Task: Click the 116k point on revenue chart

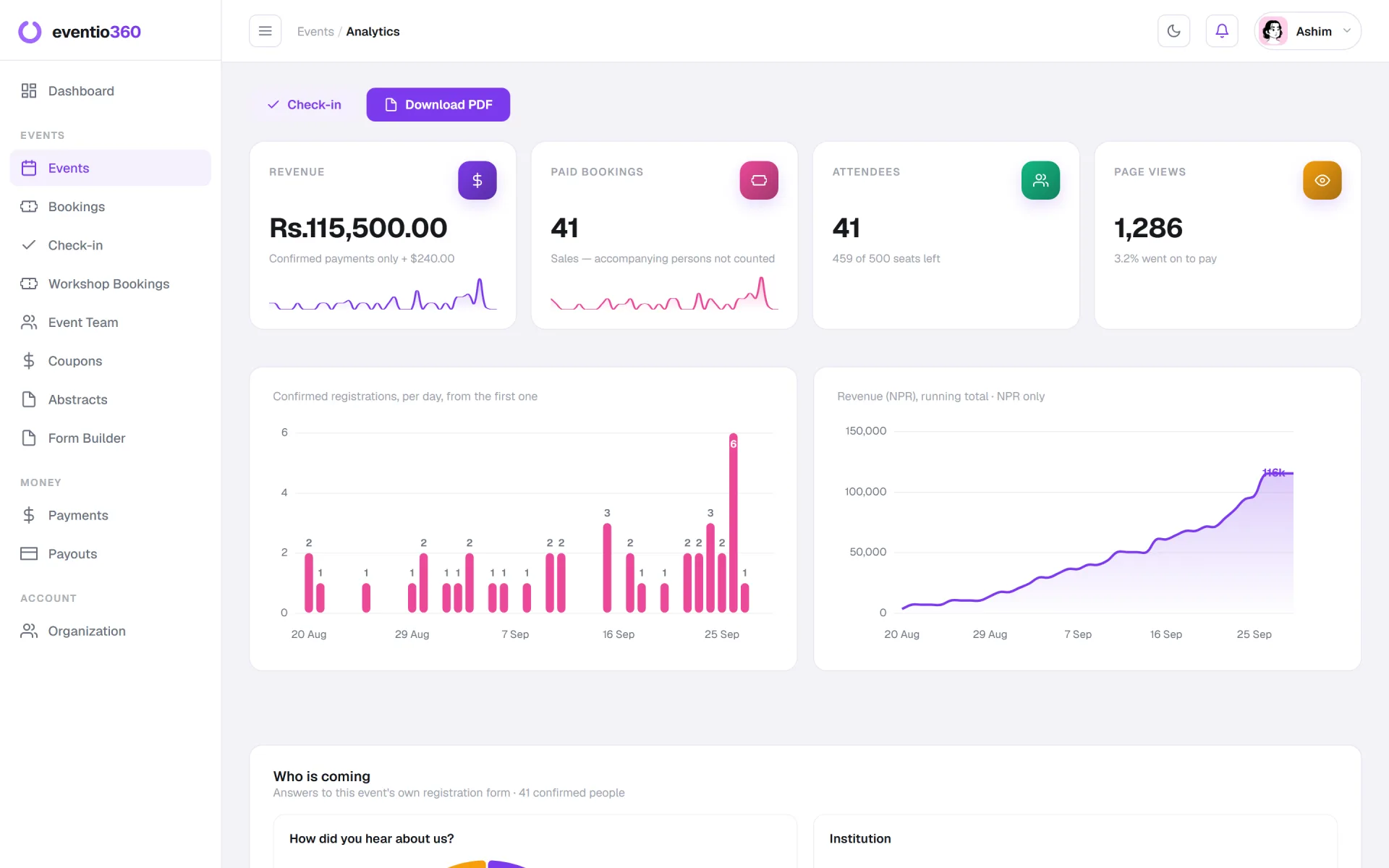Action: [1274, 472]
